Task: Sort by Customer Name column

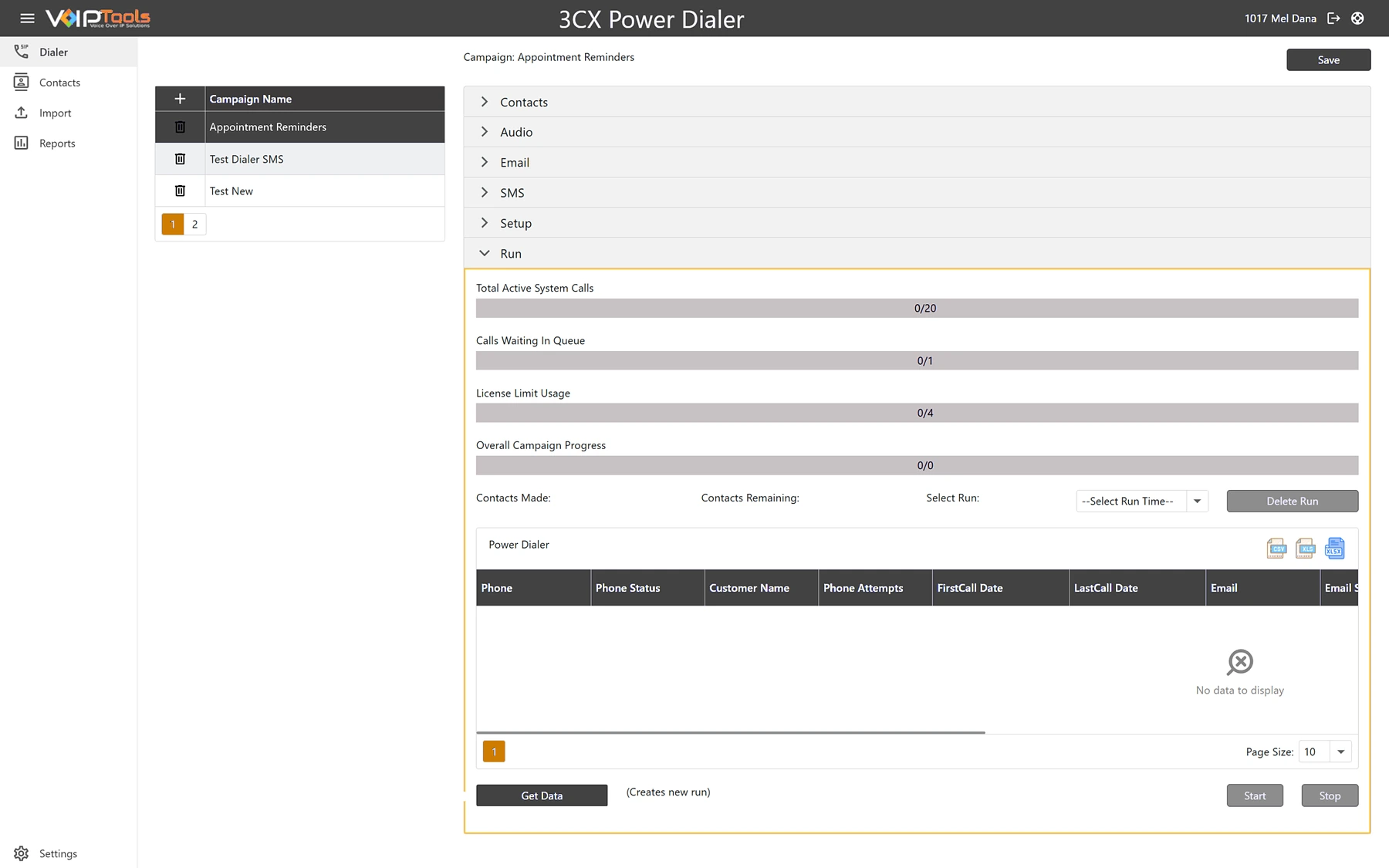Action: click(x=762, y=588)
